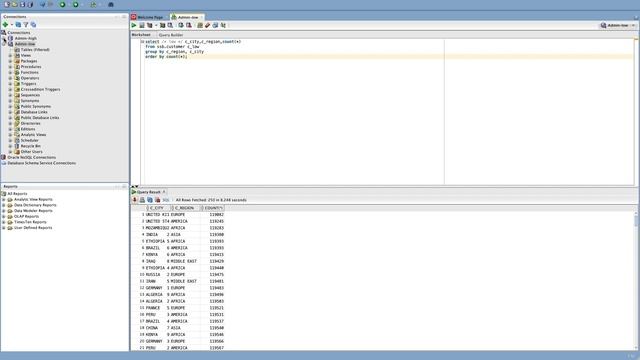640x360 pixels.
Task: Click the pin icon in Query Result toolbar
Action: (x=134, y=200)
